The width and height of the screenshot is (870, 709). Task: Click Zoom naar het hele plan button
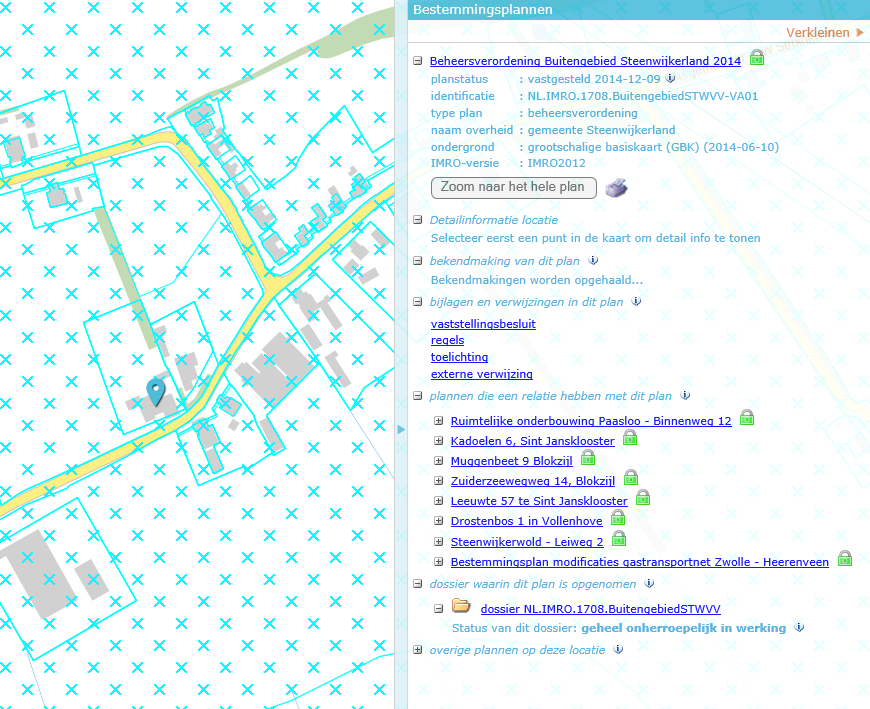[x=513, y=188]
